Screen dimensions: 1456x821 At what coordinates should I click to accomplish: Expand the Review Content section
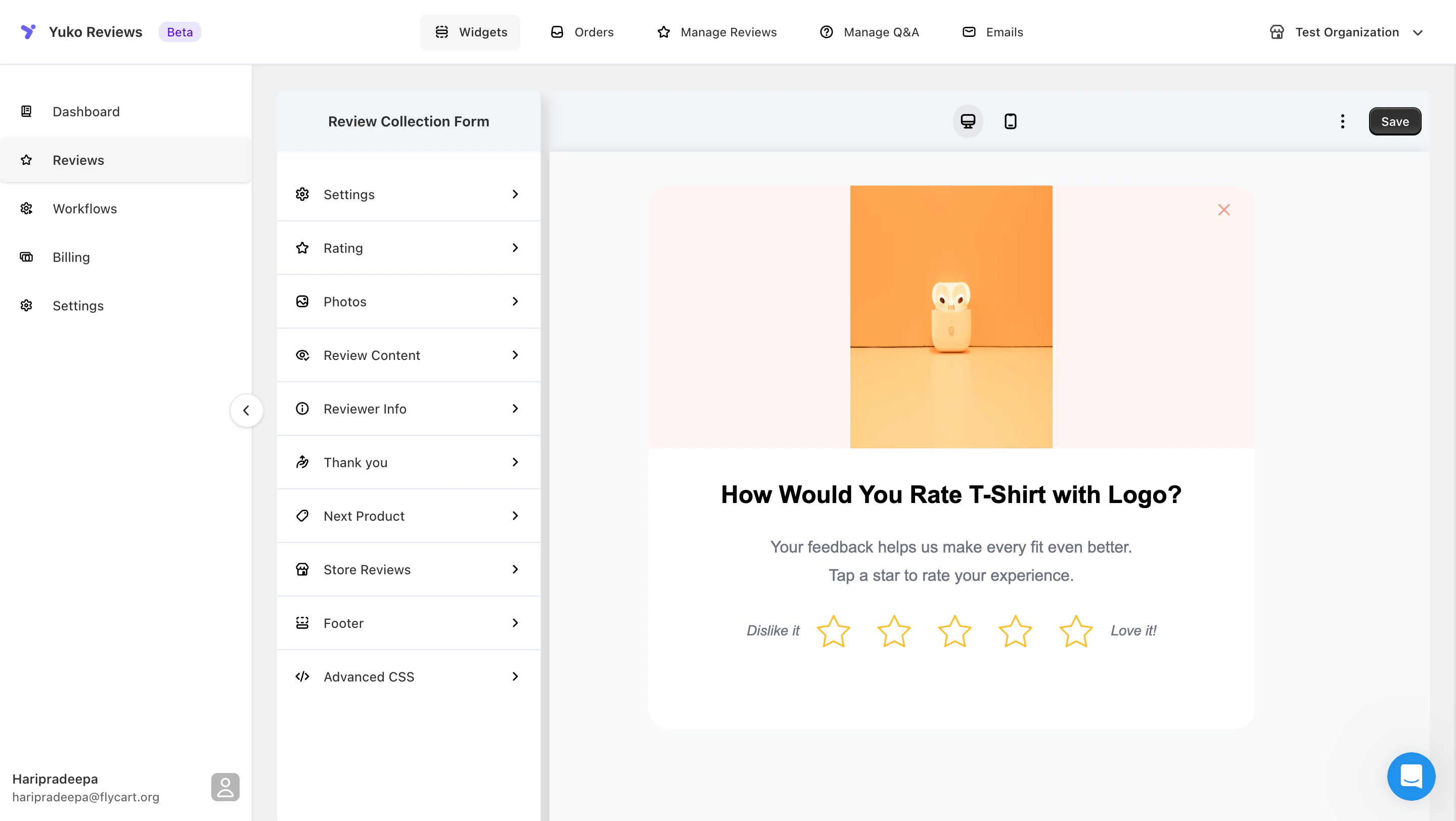(408, 355)
